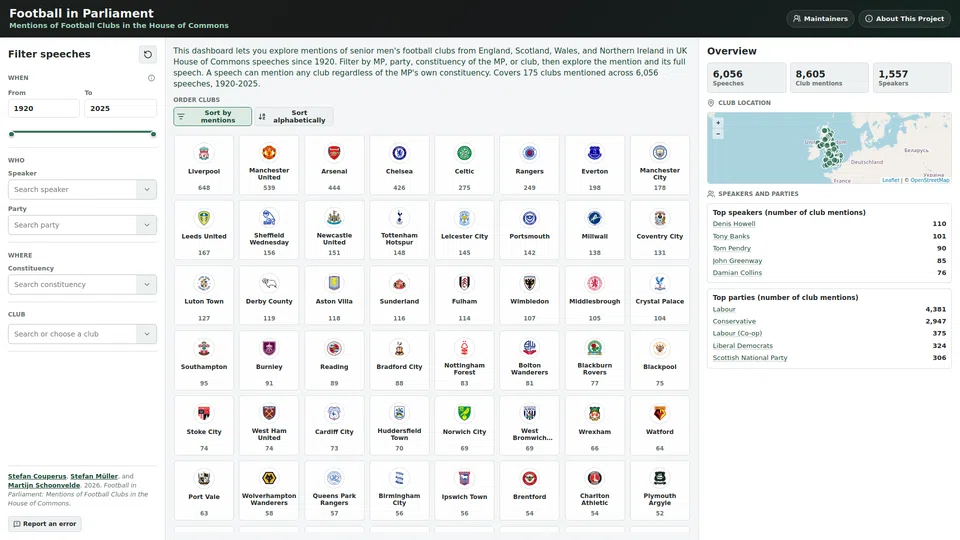Open Tony Banks speaker link
This screenshot has height=540, width=960.
pos(730,236)
